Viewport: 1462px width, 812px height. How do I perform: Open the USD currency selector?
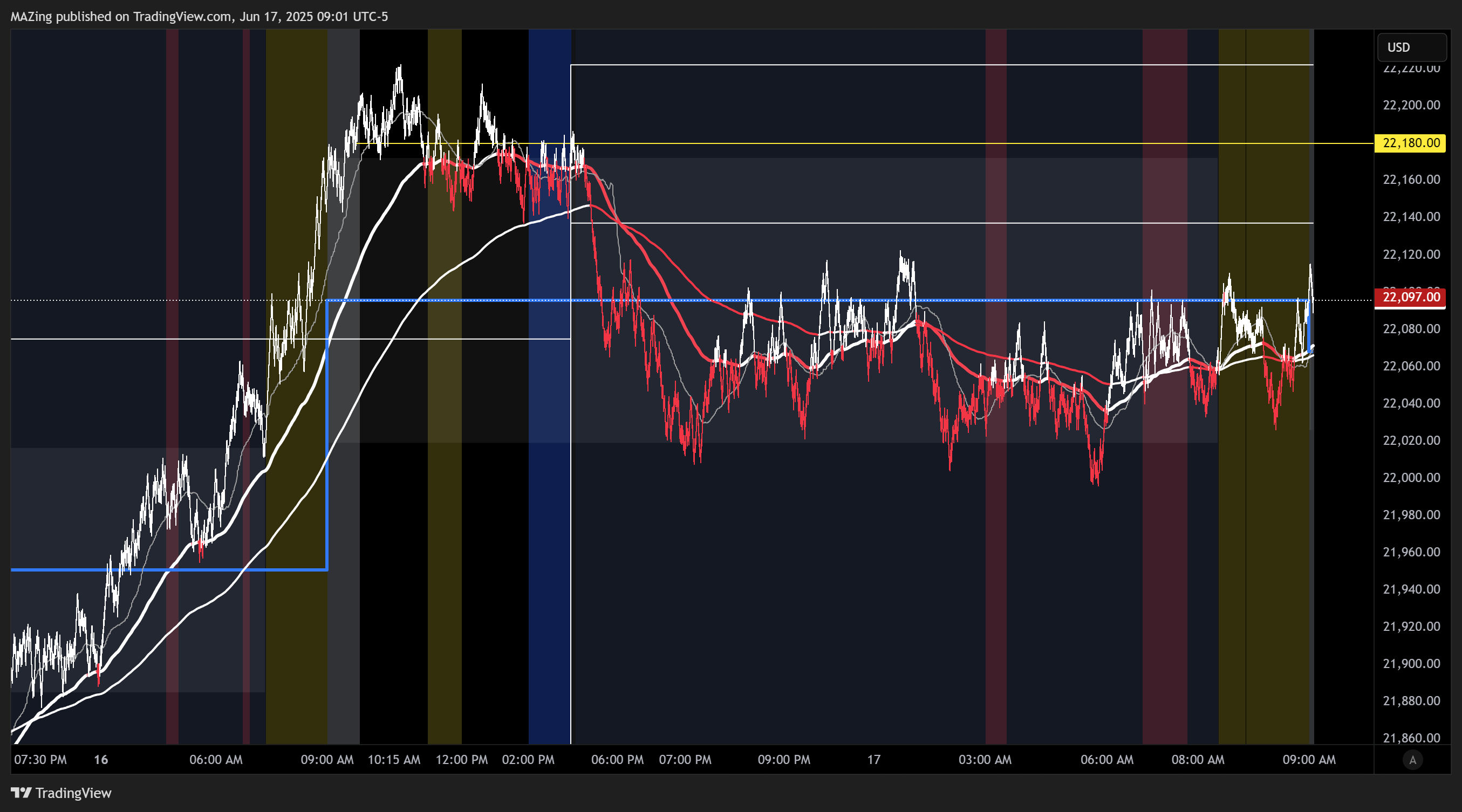(x=1411, y=47)
